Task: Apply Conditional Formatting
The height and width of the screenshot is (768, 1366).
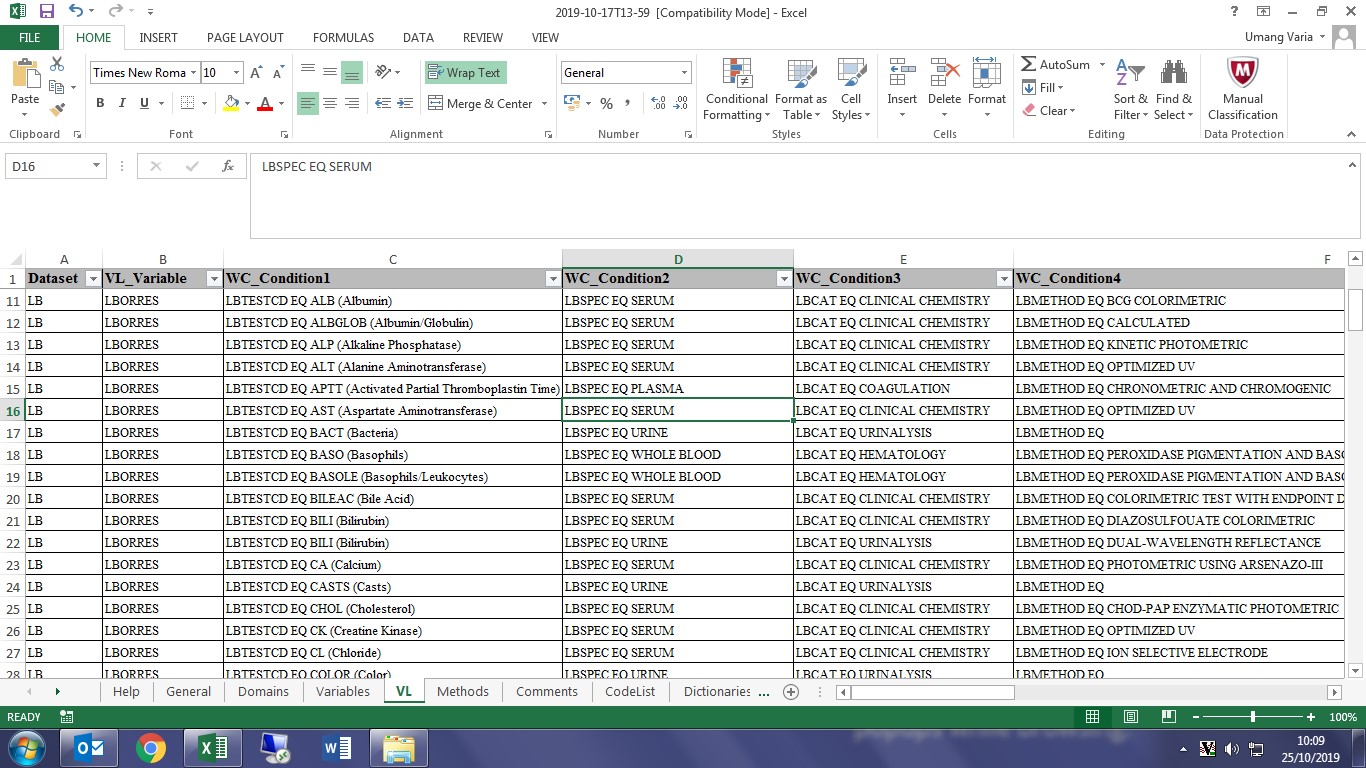Action: (736, 90)
